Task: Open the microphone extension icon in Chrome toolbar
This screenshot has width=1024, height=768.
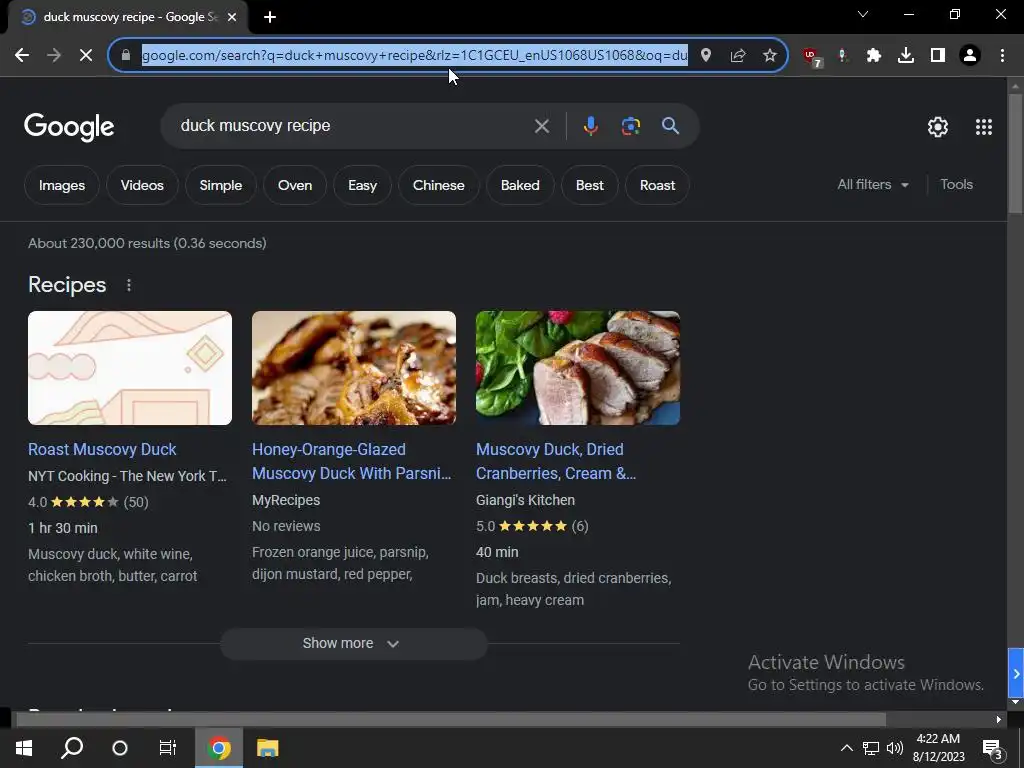Action: click(x=842, y=56)
